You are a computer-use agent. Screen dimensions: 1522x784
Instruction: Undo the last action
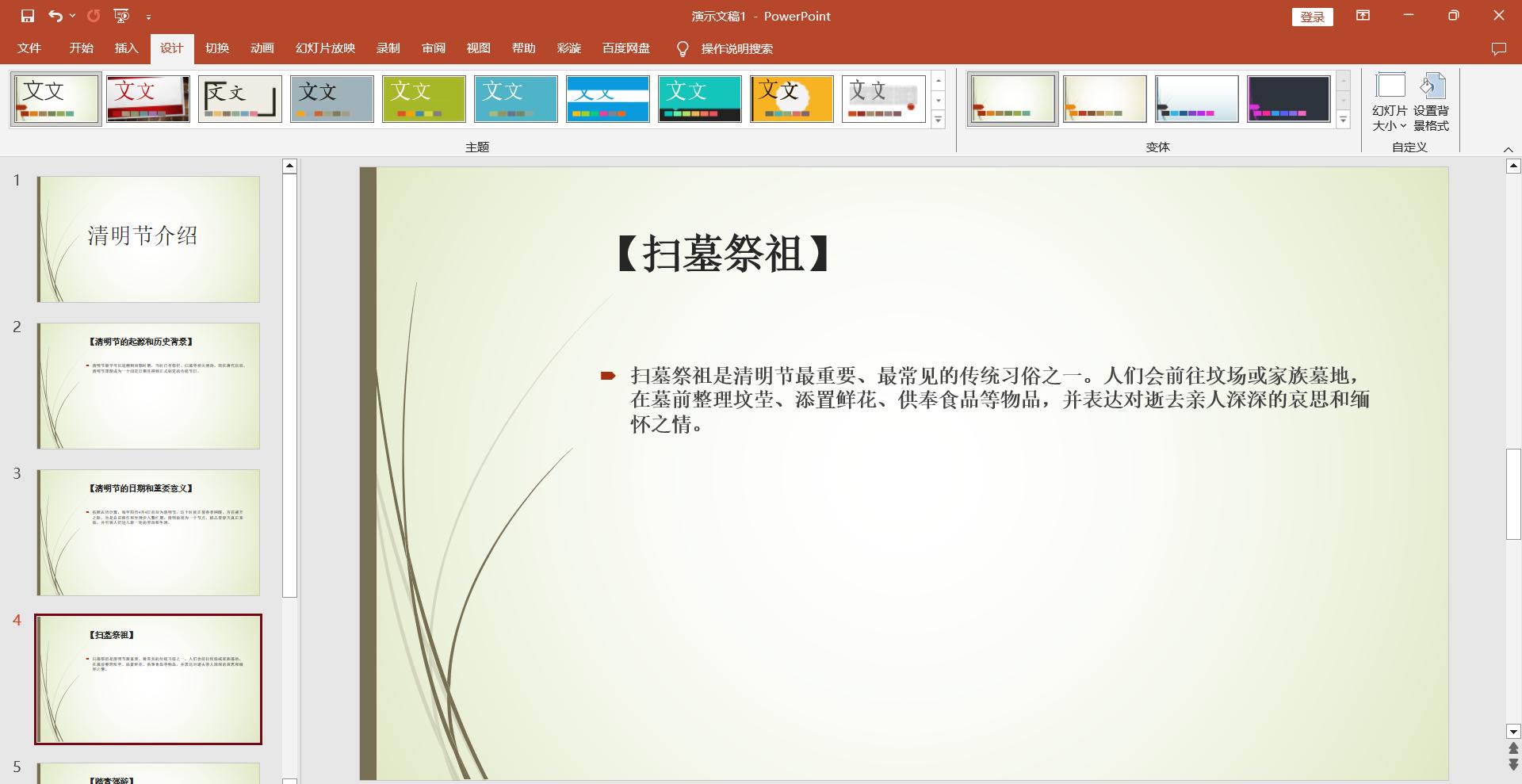click(55, 16)
